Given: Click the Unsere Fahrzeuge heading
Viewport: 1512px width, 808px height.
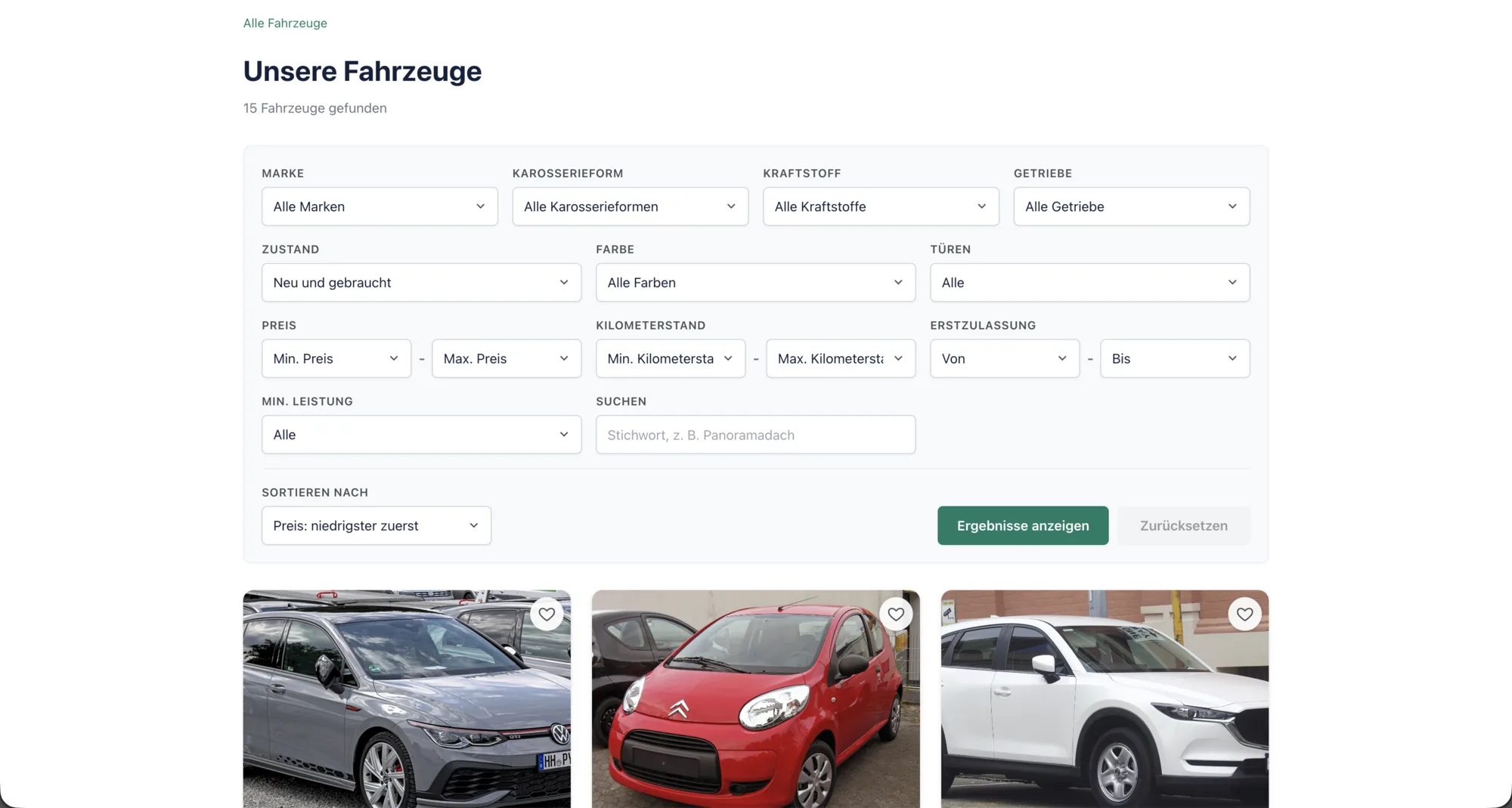Looking at the screenshot, I should 362,71.
